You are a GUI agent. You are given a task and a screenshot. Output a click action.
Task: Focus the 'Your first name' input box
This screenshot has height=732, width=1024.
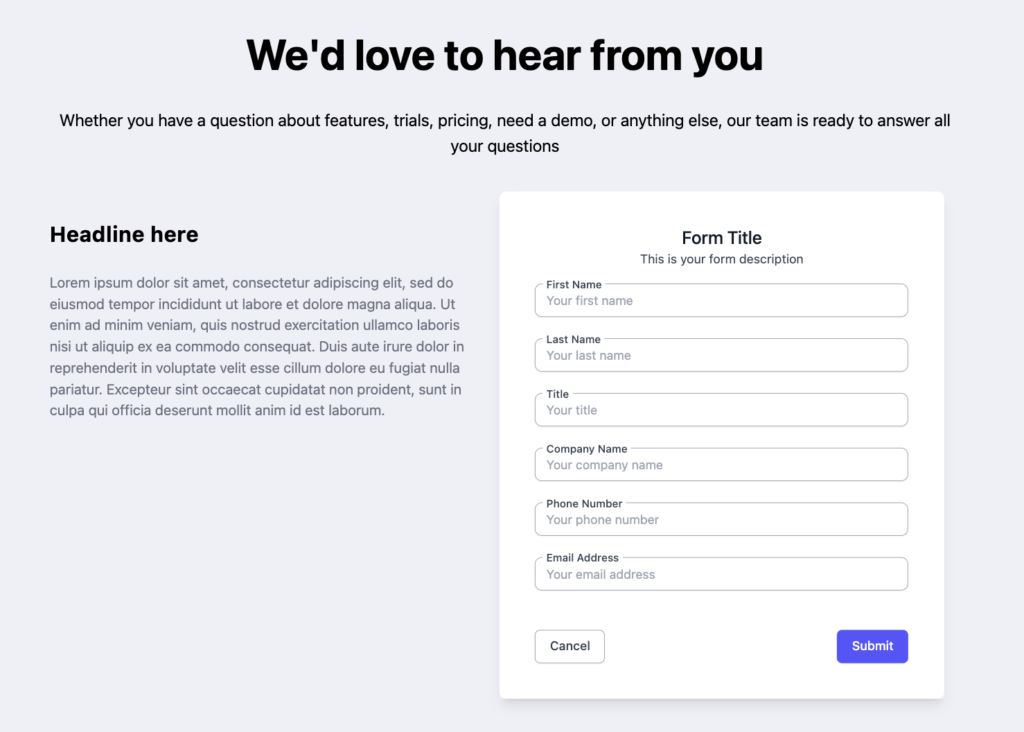(x=721, y=301)
